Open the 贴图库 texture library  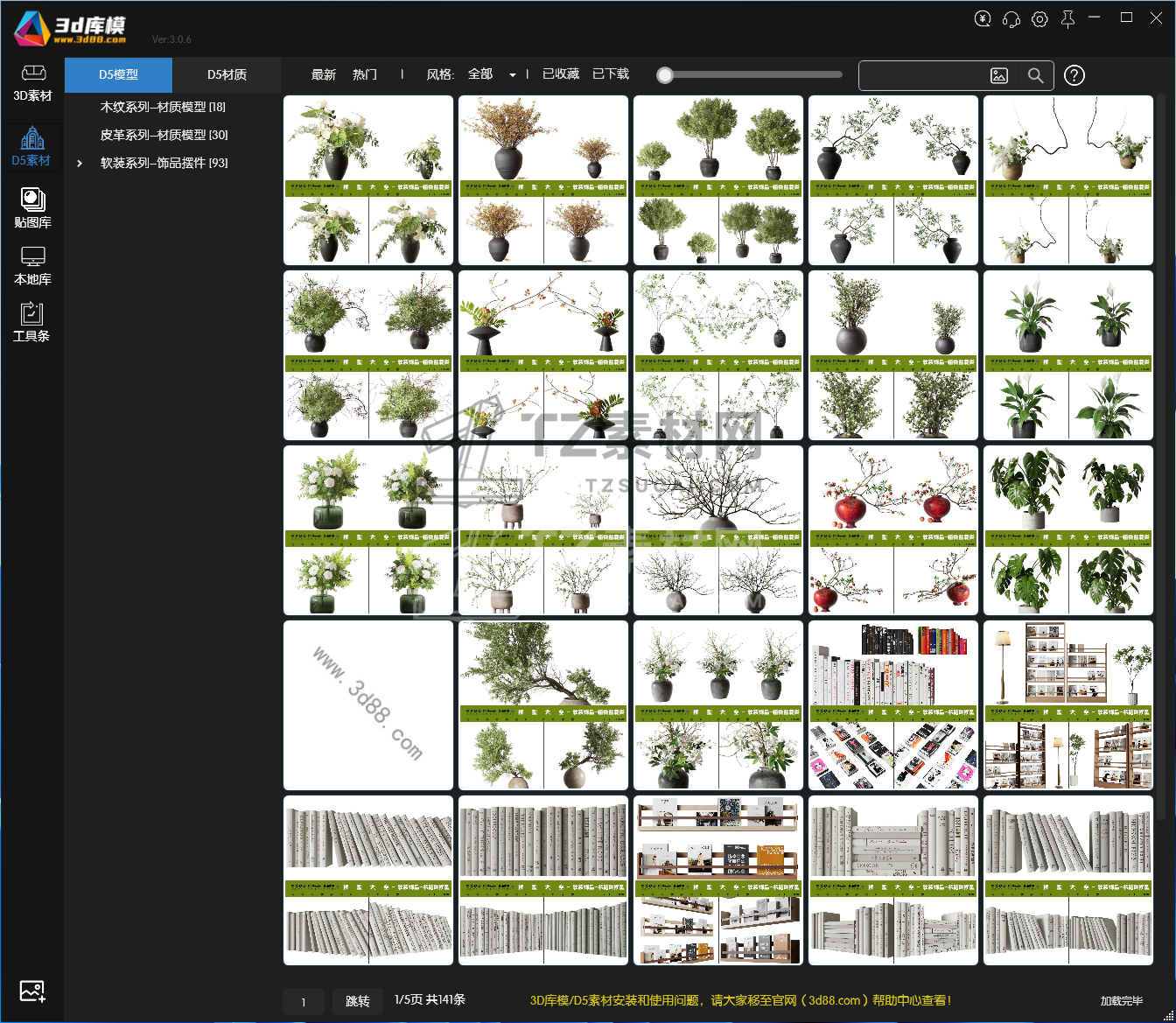[32, 208]
